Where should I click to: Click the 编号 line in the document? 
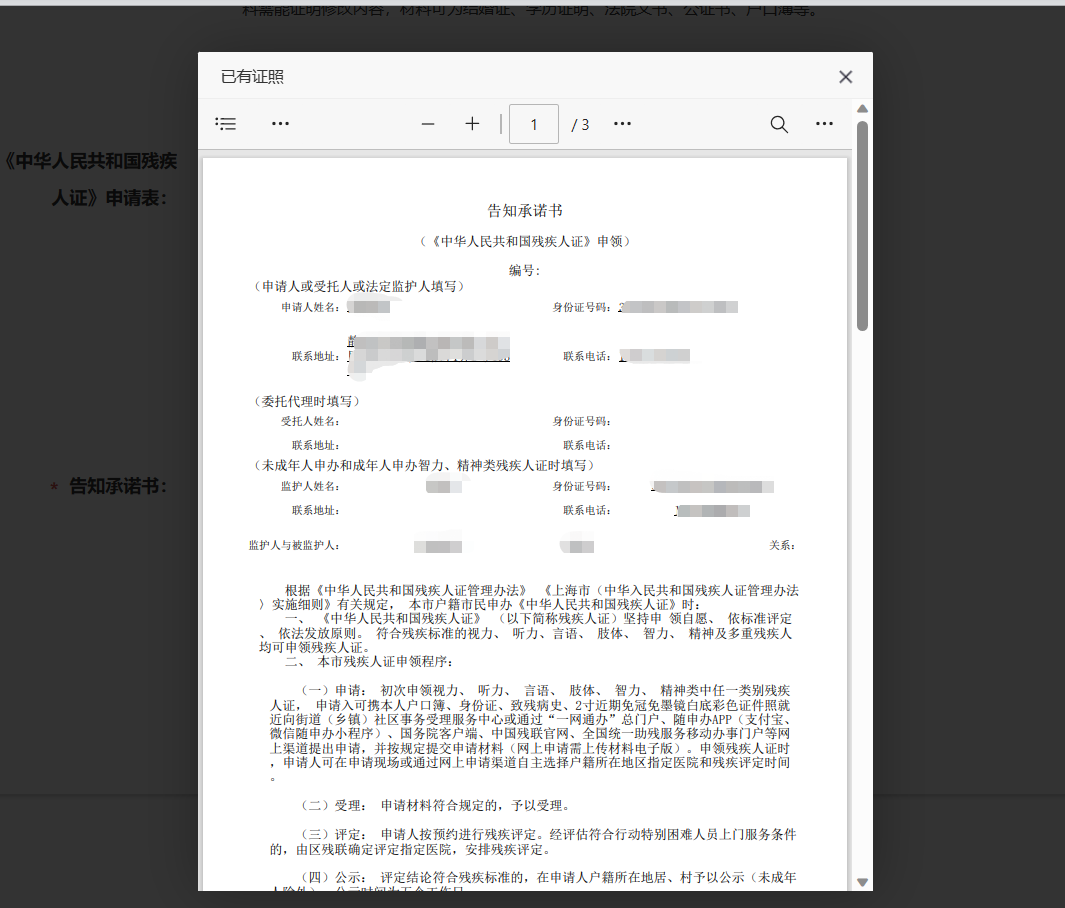tap(524, 270)
